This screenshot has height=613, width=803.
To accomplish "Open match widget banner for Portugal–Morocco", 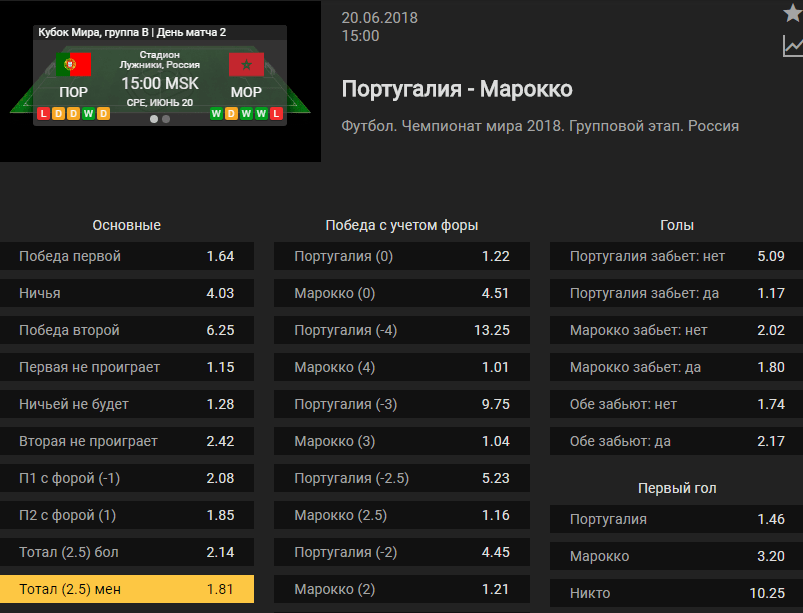I will [x=160, y=81].
